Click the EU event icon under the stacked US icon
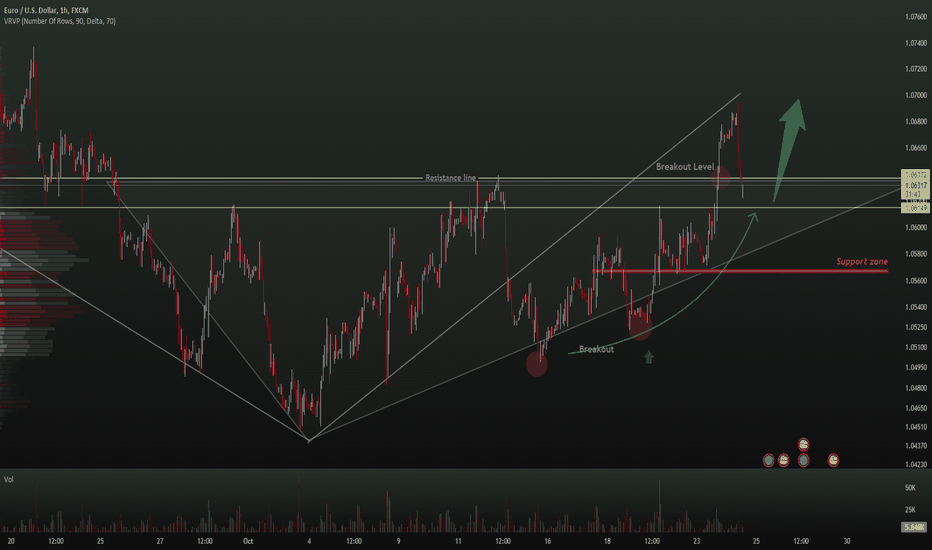The image size is (932, 550). 803,460
